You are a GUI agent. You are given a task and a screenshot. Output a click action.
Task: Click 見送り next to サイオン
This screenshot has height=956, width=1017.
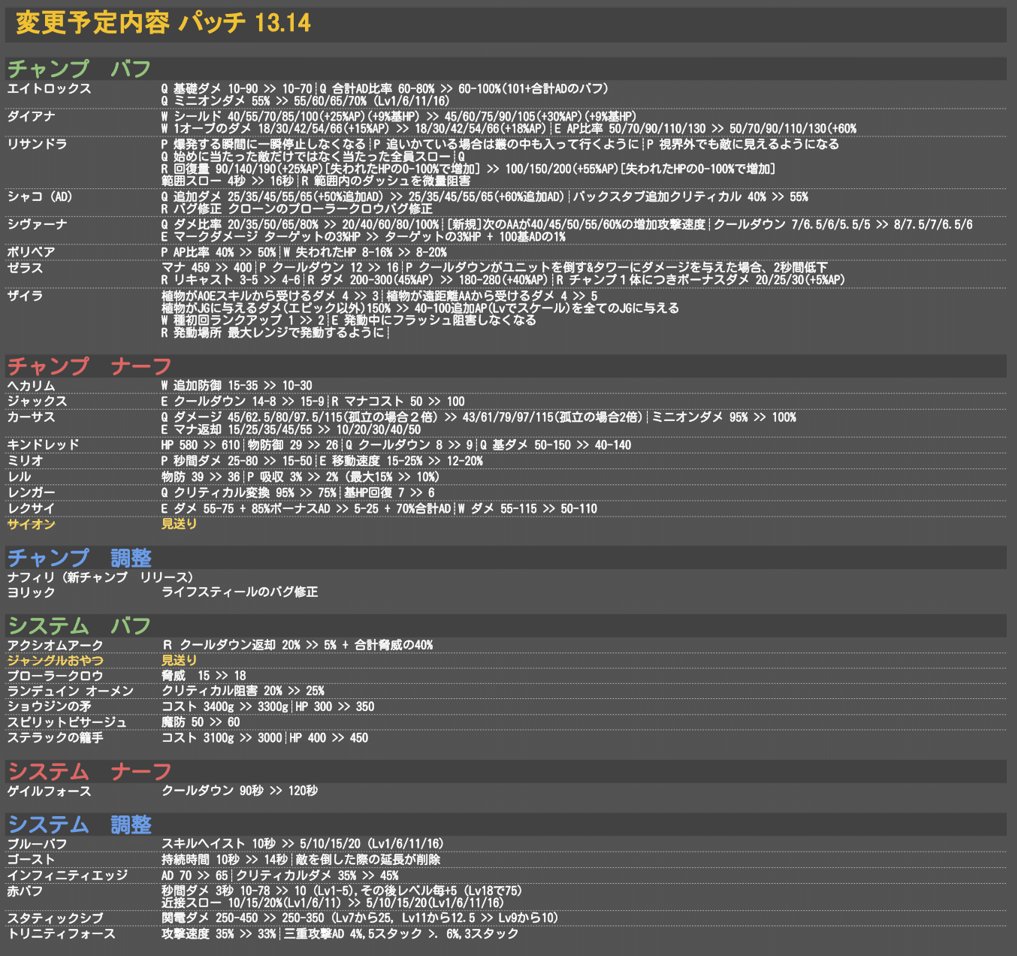point(179,523)
